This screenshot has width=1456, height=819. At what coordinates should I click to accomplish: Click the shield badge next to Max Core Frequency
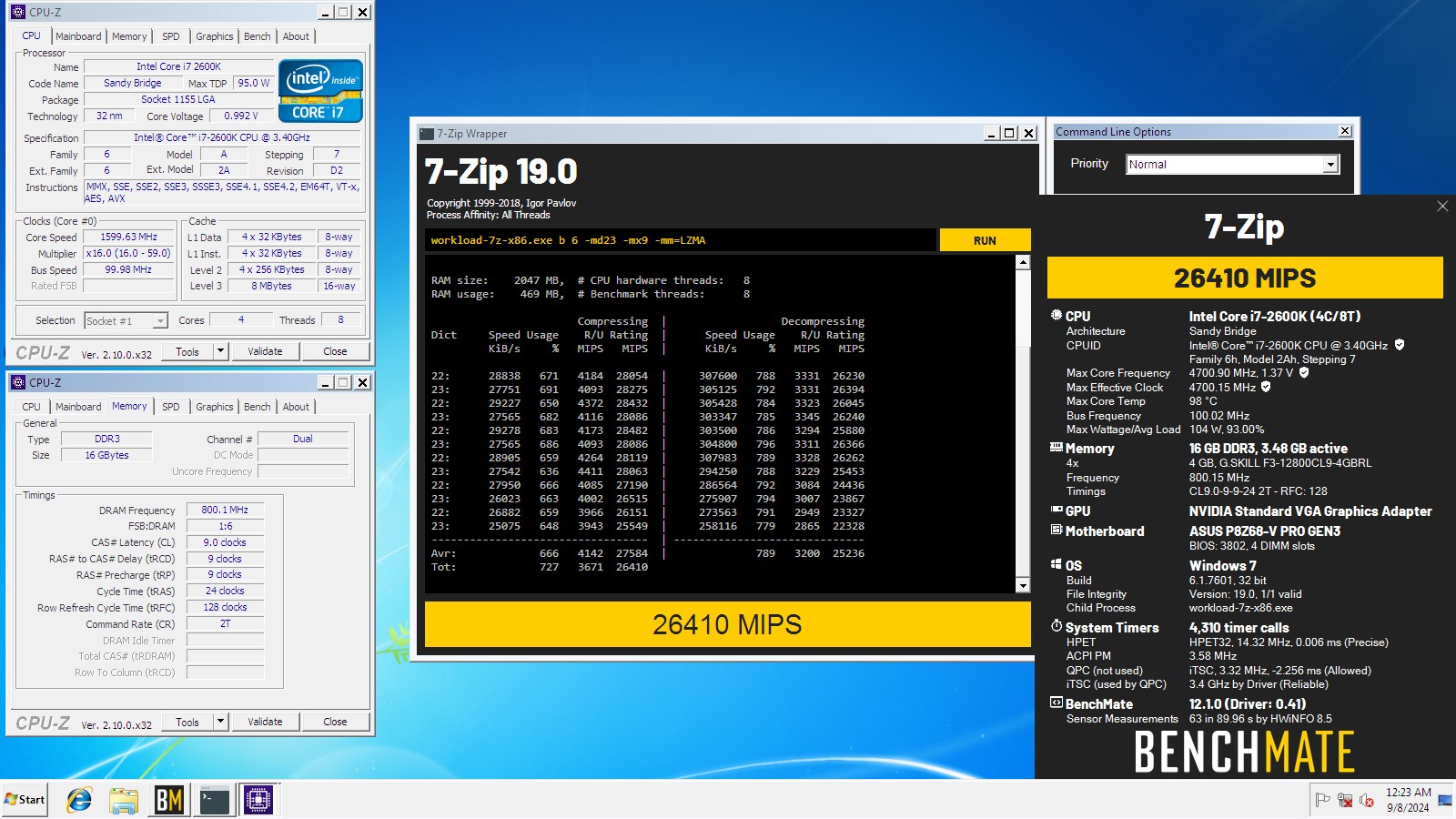coord(1304,372)
